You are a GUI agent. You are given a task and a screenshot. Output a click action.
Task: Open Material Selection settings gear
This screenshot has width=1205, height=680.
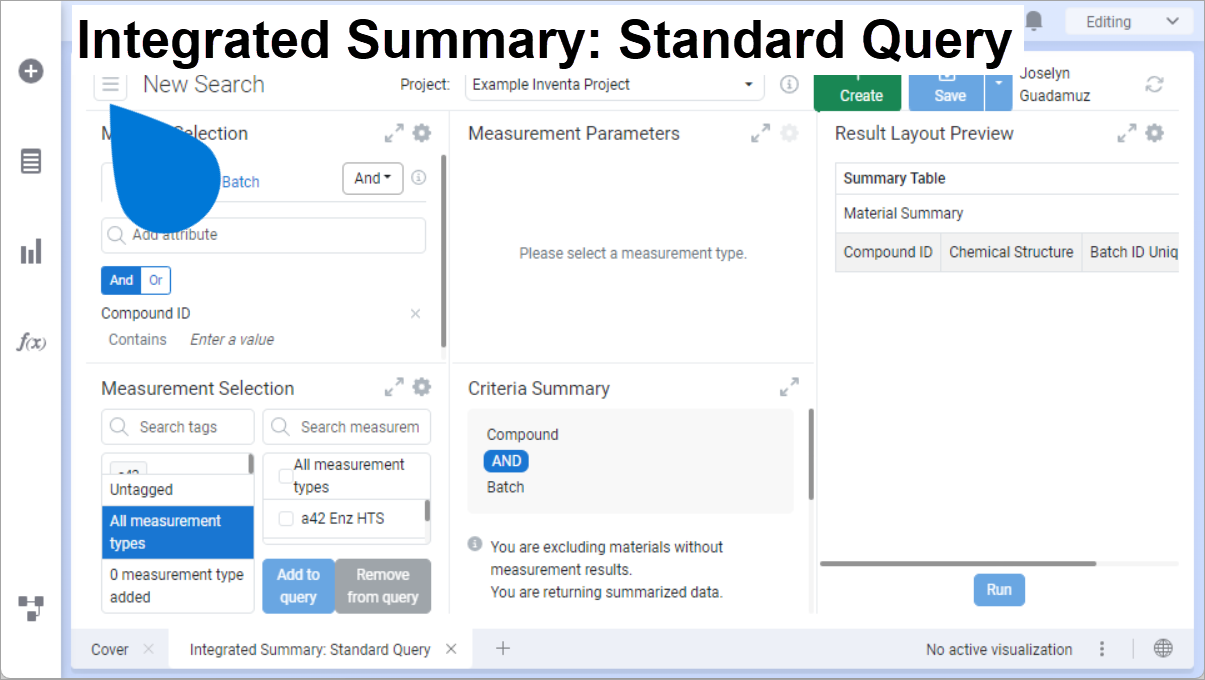pyautogui.click(x=421, y=132)
